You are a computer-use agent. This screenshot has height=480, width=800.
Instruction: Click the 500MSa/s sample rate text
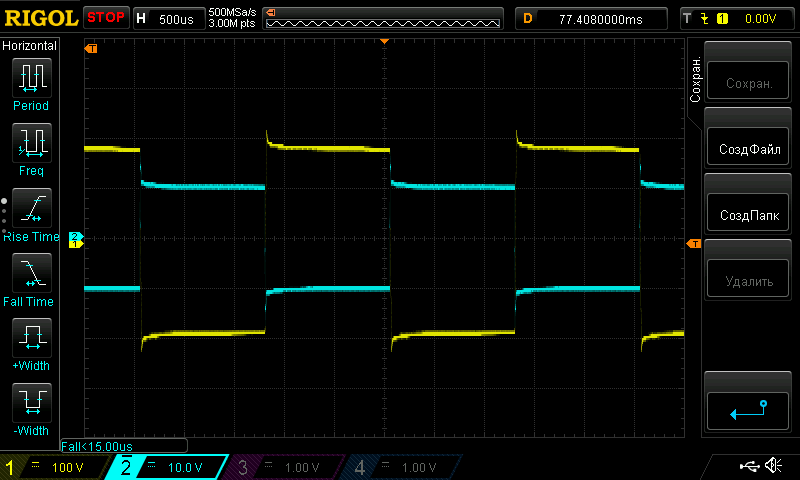[x=232, y=13]
